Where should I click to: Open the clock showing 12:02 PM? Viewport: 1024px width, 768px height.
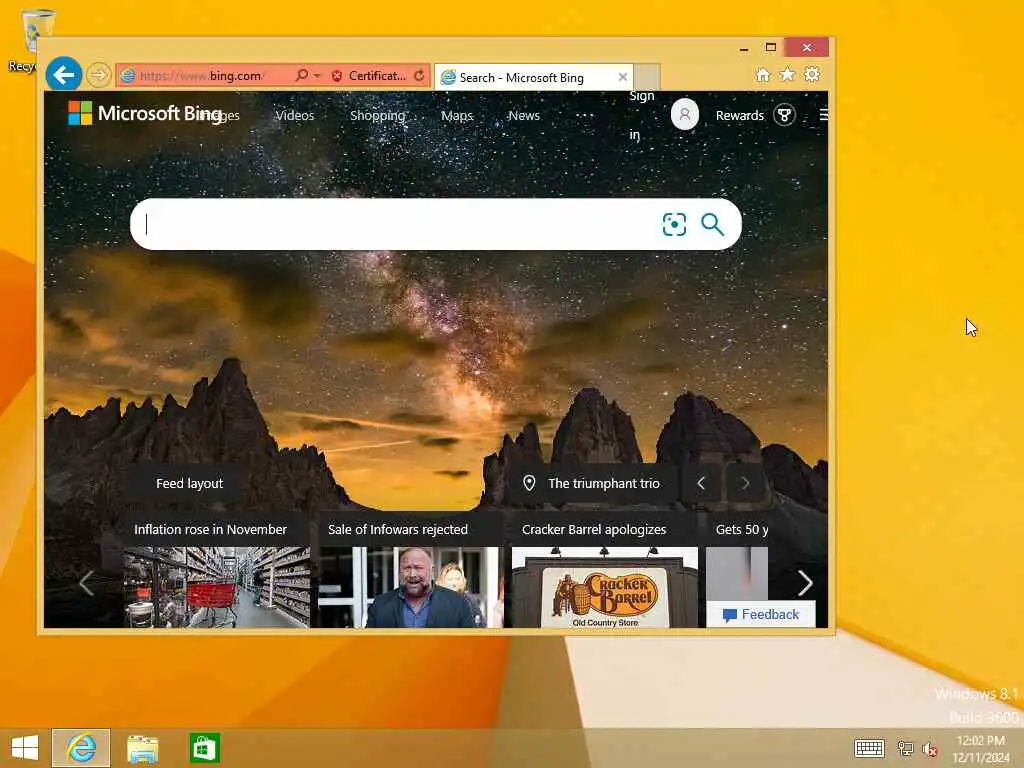(x=980, y=748)
